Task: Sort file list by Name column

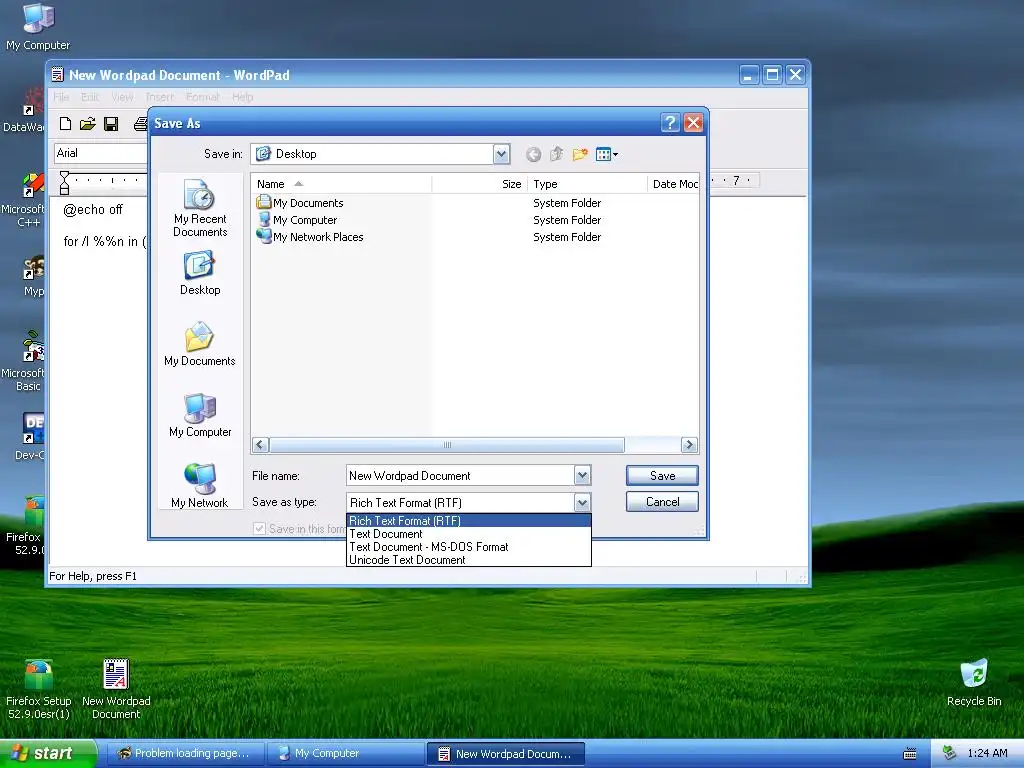Action: (x=341, y=184)
